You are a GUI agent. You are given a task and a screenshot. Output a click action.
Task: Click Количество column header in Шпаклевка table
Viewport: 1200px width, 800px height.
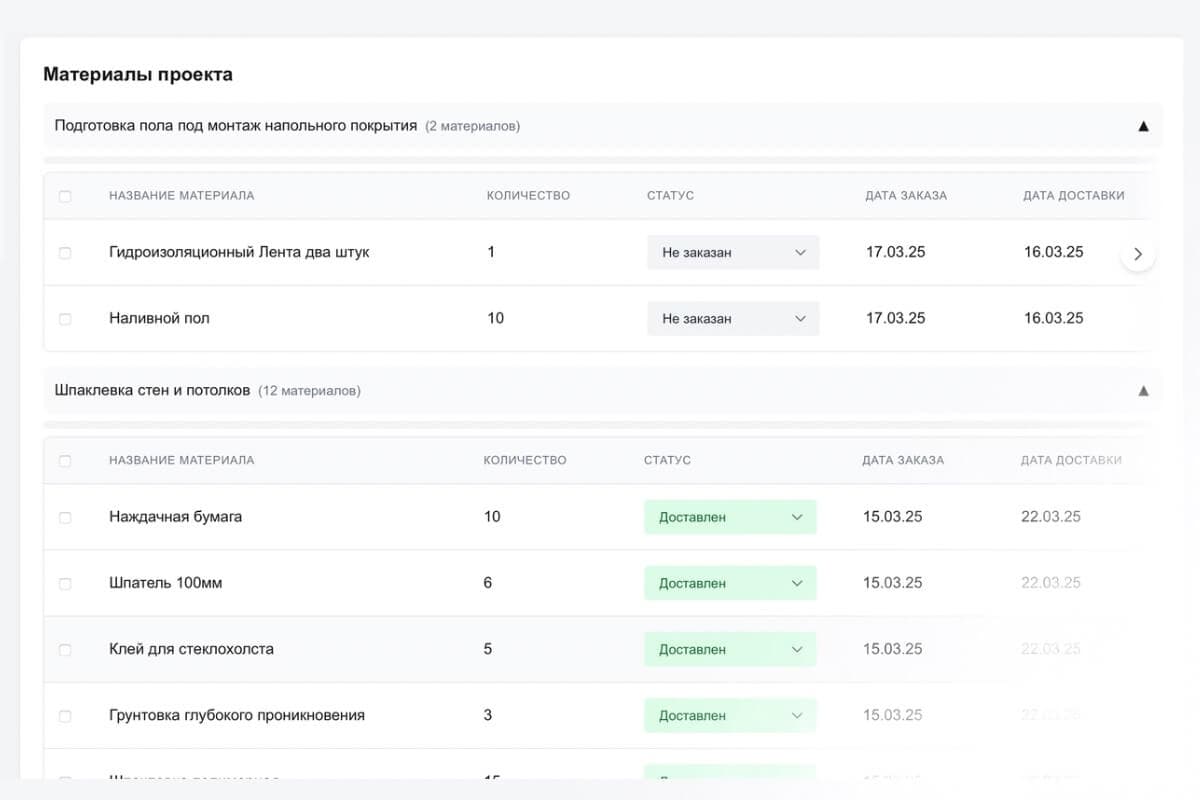(524, 461)
